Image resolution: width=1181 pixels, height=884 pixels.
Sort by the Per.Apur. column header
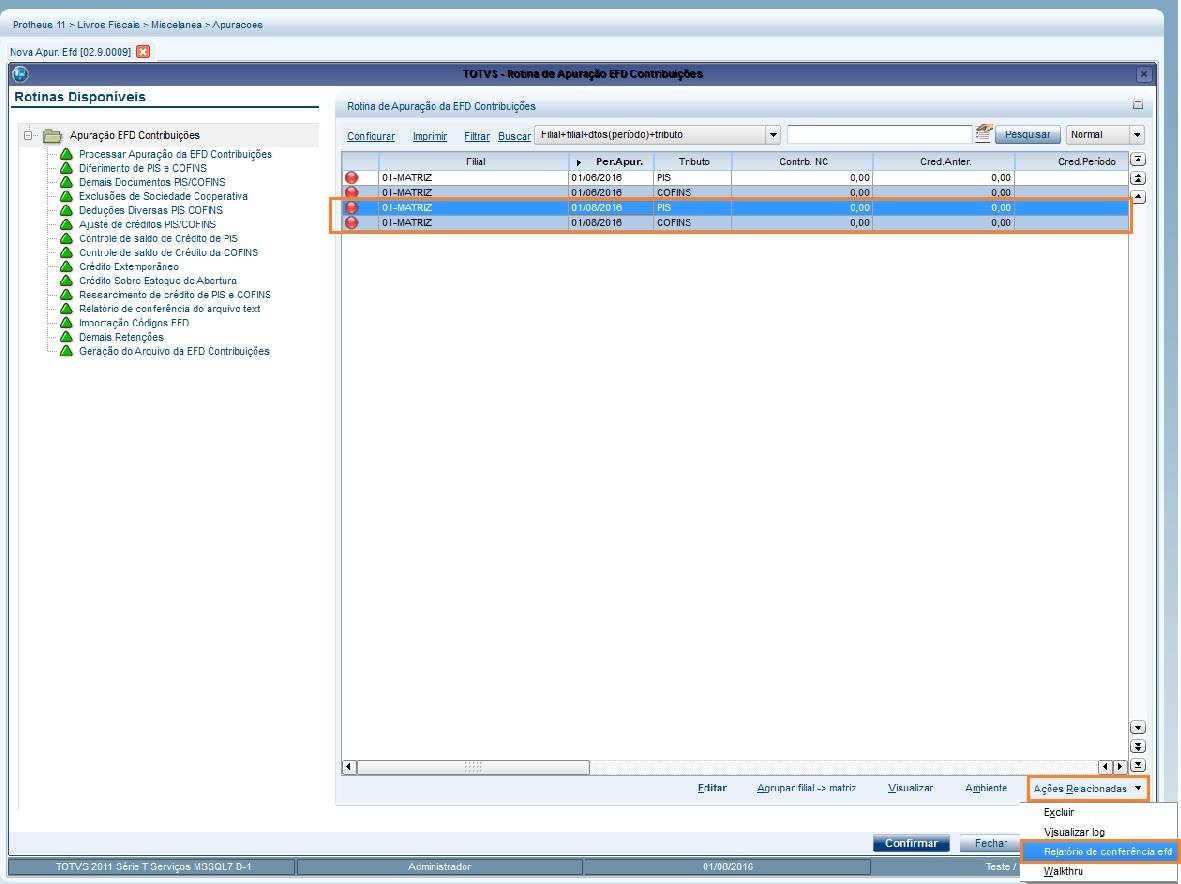(x=612, y=162)
